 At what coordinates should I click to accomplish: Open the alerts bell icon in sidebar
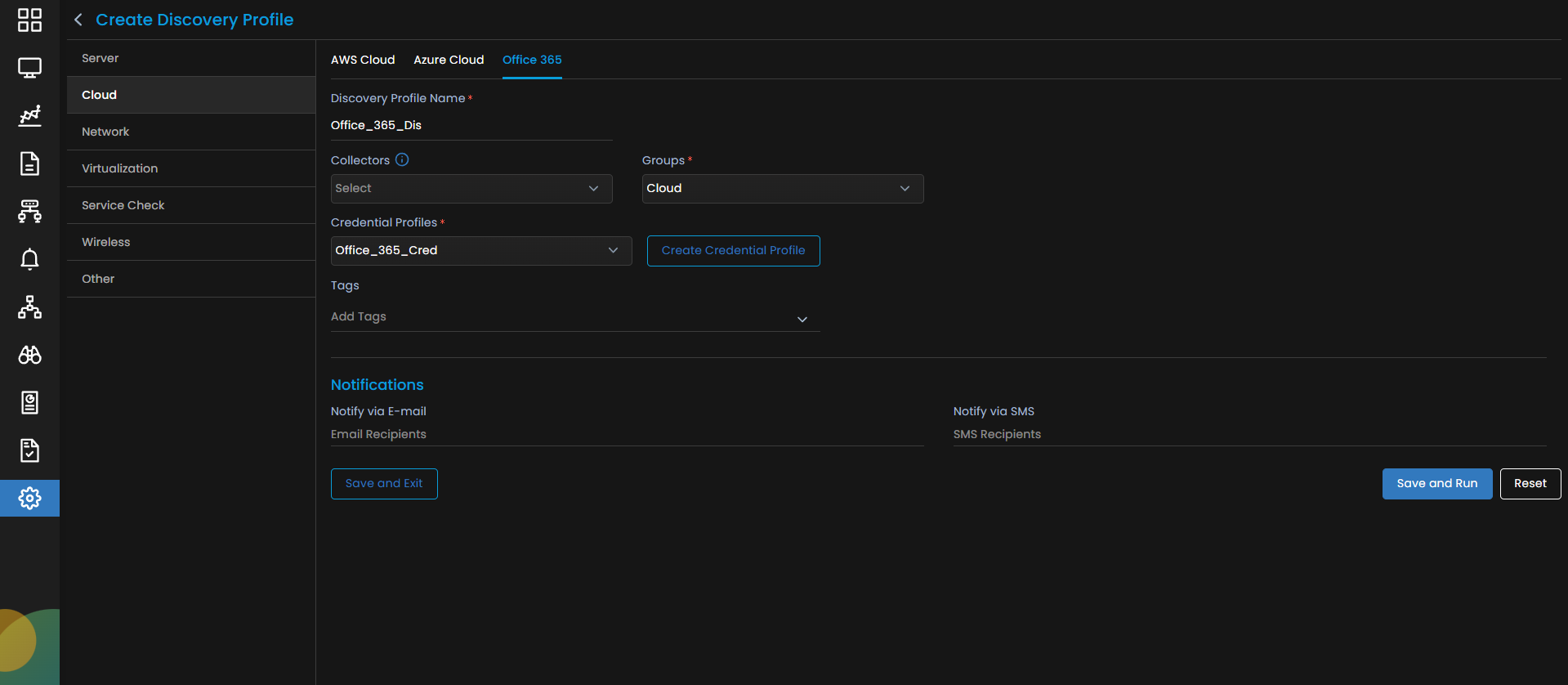point(29,259)
